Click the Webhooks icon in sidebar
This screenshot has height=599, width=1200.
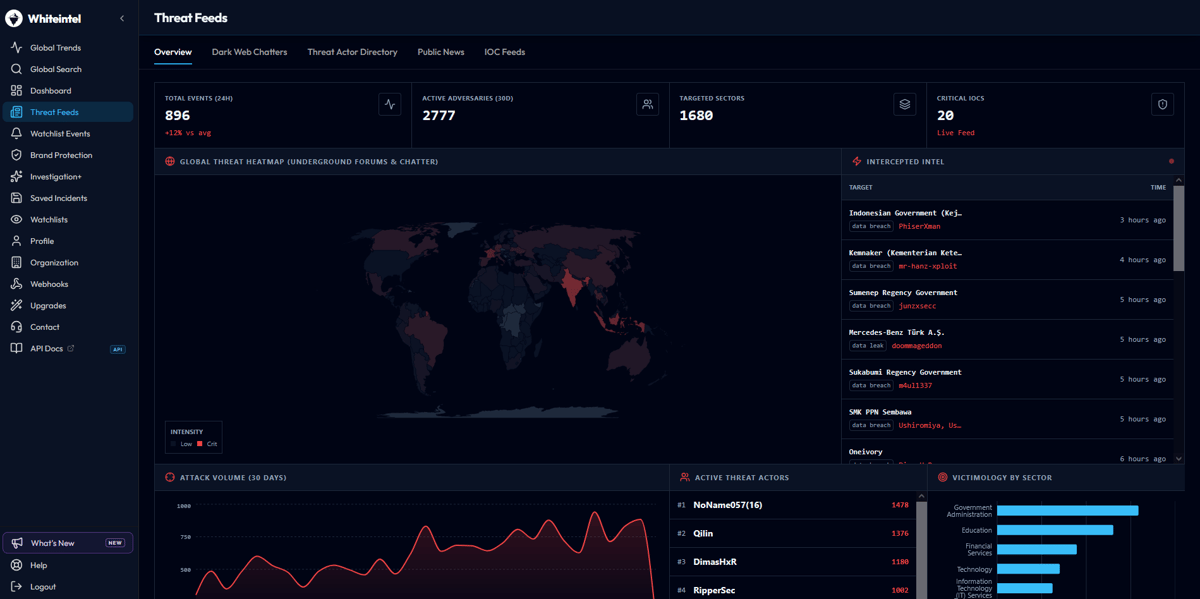pos(16,284)
